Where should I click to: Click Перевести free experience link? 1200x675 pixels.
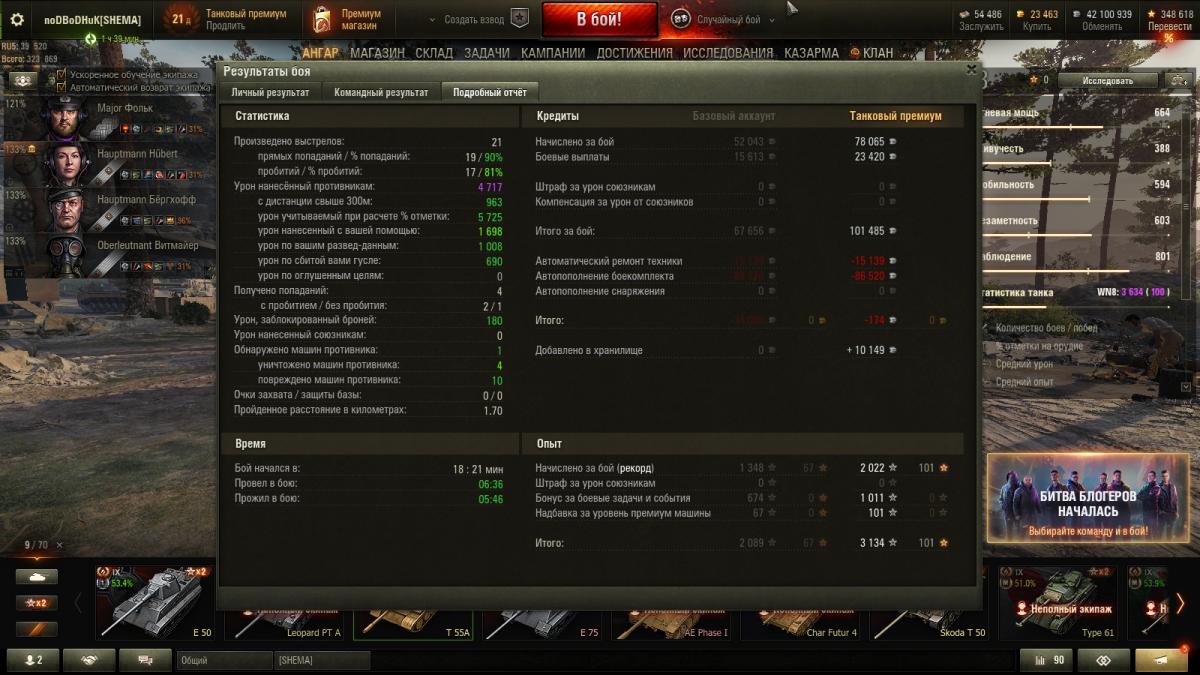coord(1170,27)
